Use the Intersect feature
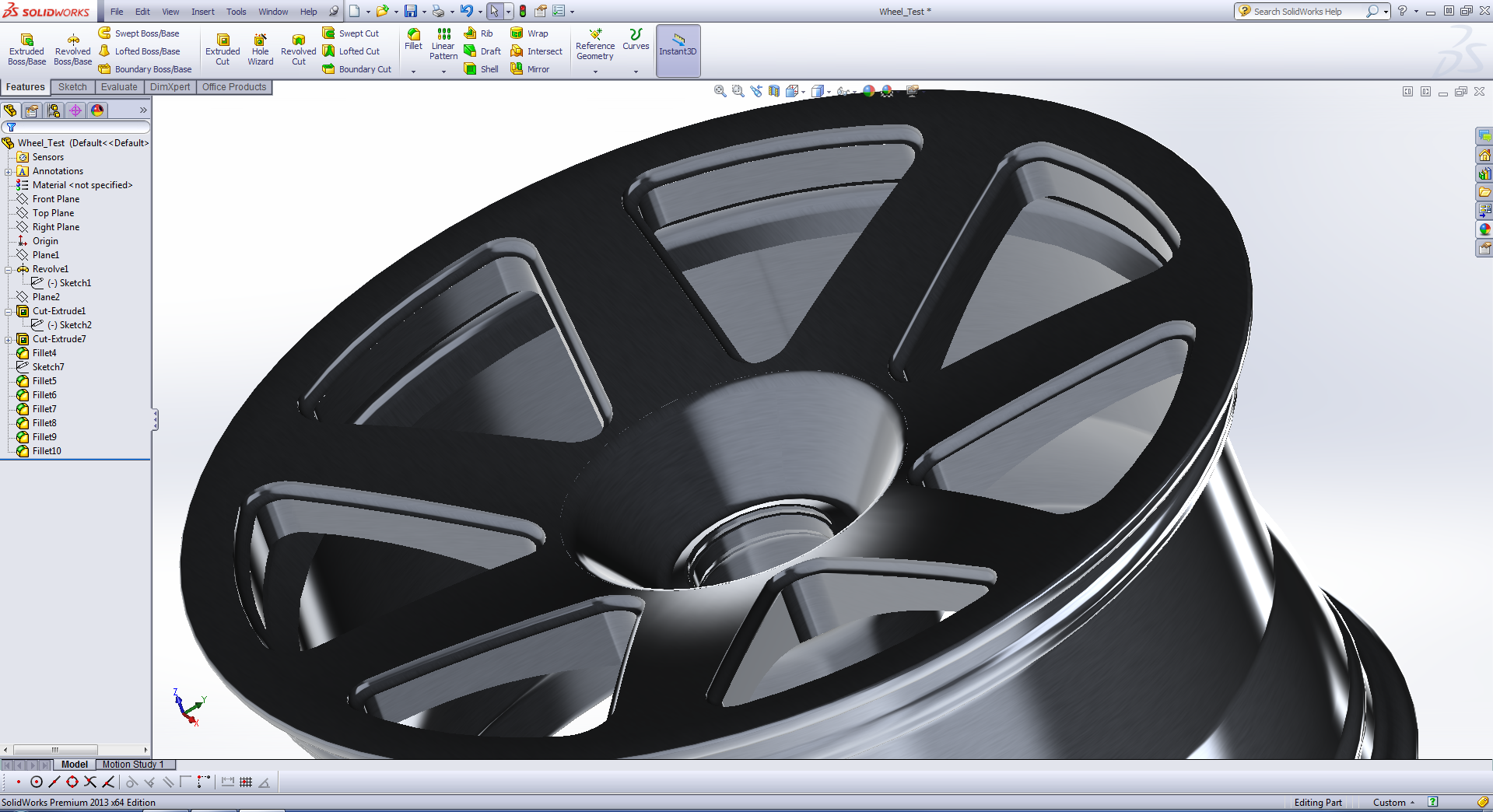 pyautogui.click(x=536, y=51)
